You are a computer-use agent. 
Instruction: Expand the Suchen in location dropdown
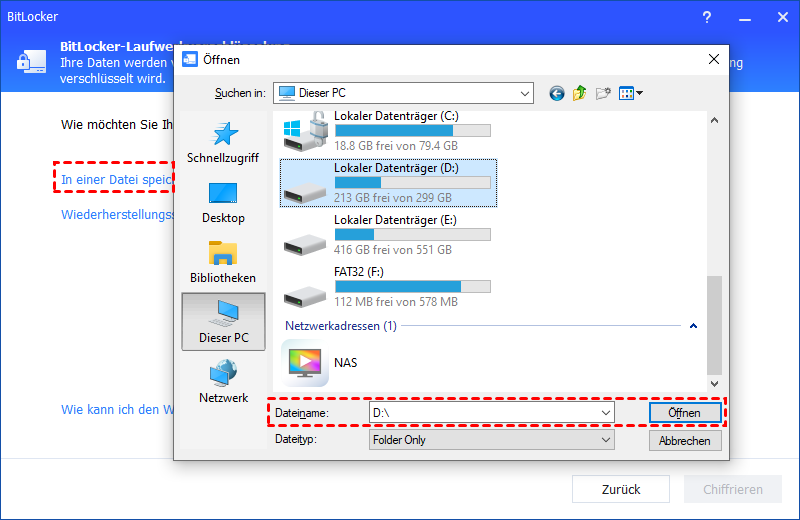click(524, 93)
